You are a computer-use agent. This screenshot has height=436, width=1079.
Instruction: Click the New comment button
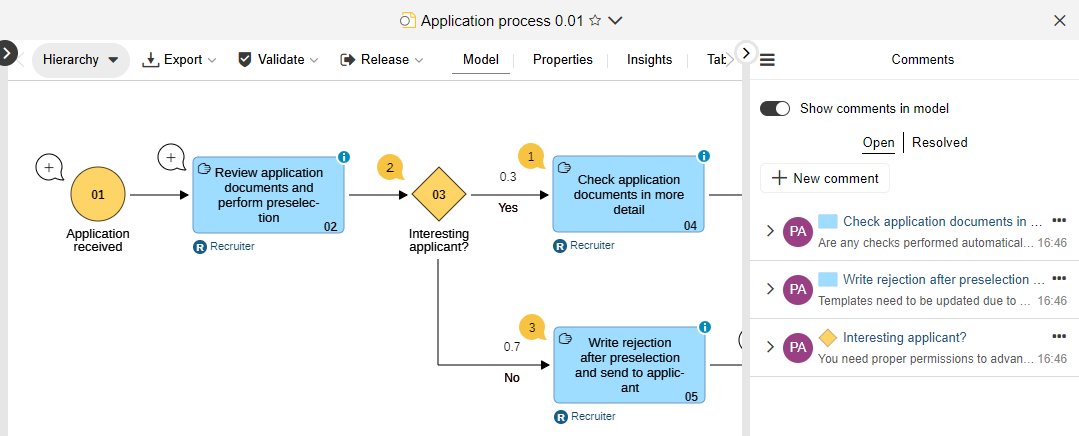(825, 178)
